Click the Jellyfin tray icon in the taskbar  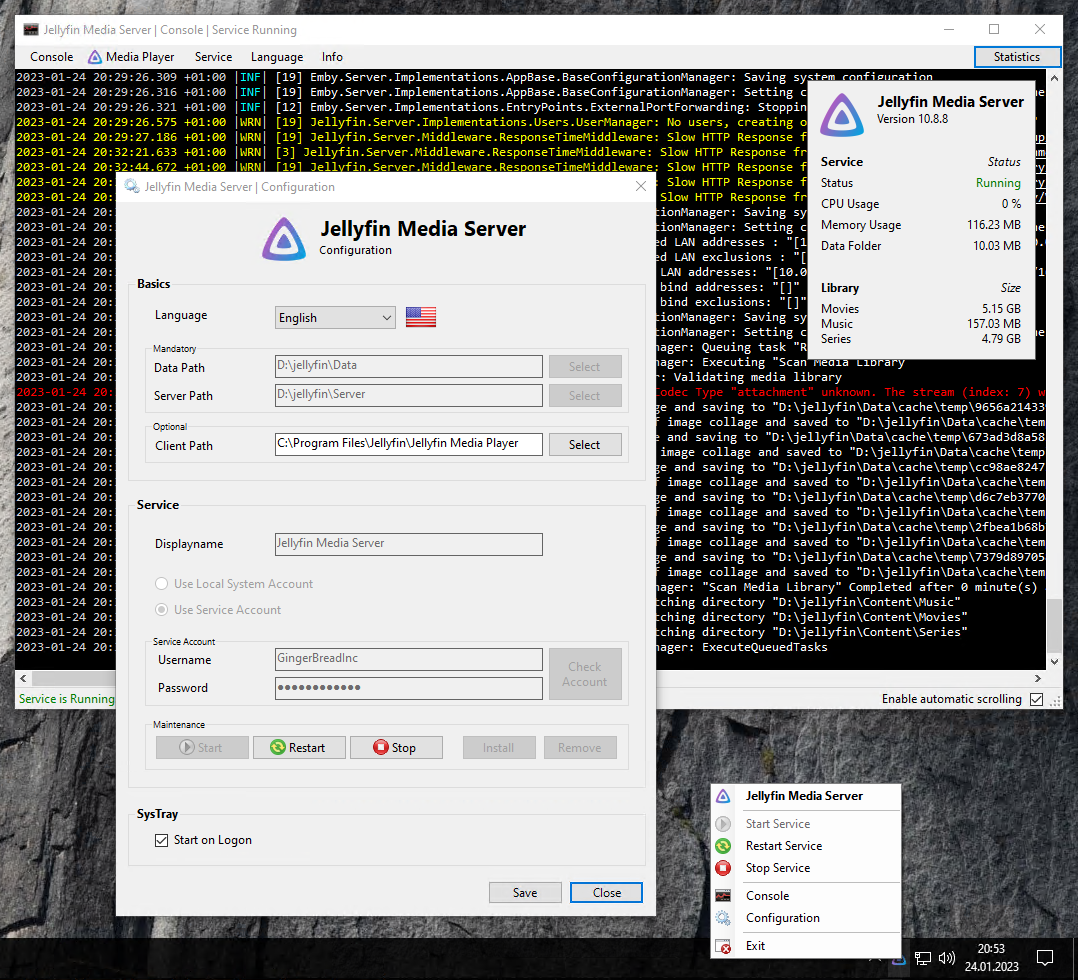[x=898, y=960]
